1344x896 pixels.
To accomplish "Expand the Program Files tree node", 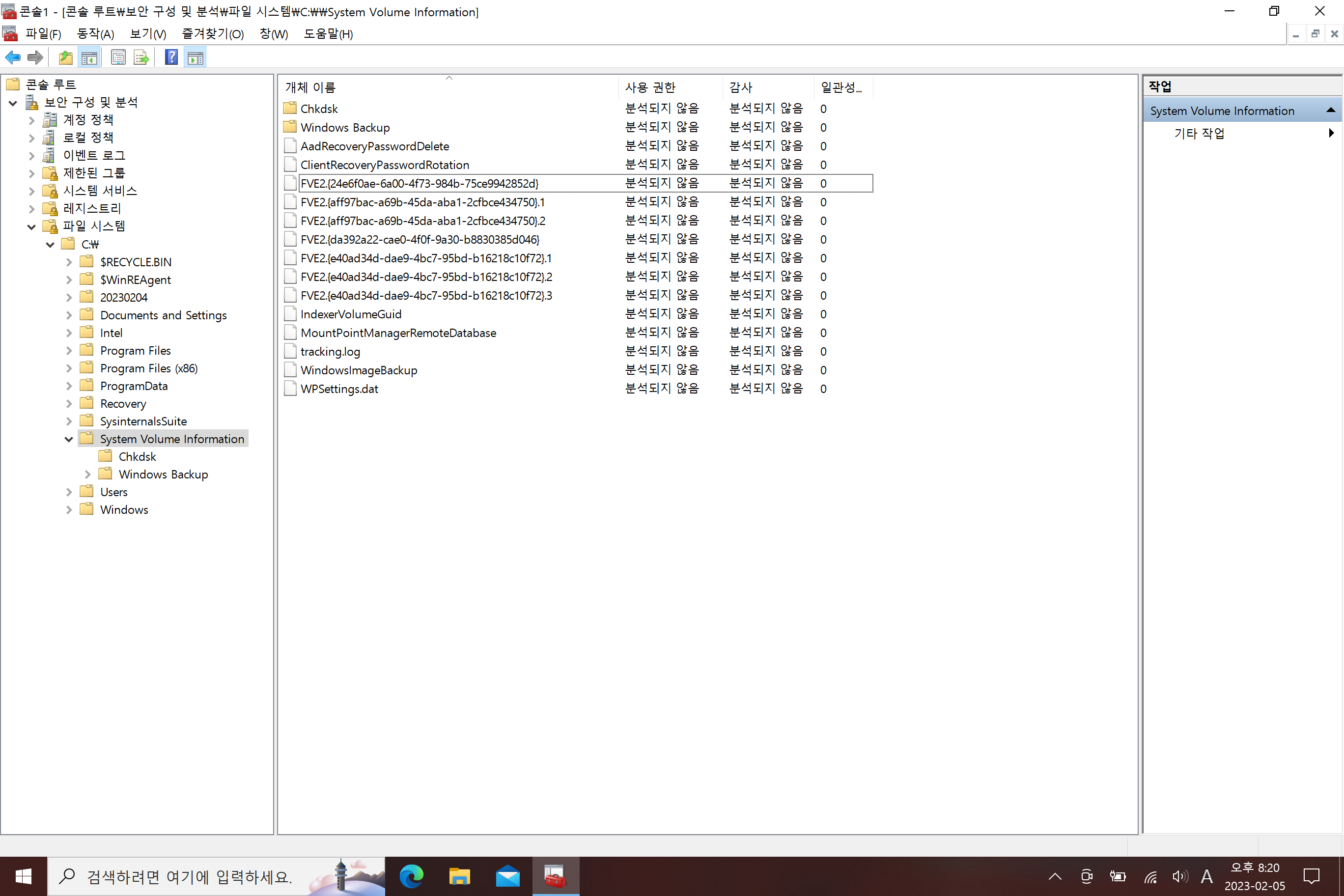I will 69,350.
